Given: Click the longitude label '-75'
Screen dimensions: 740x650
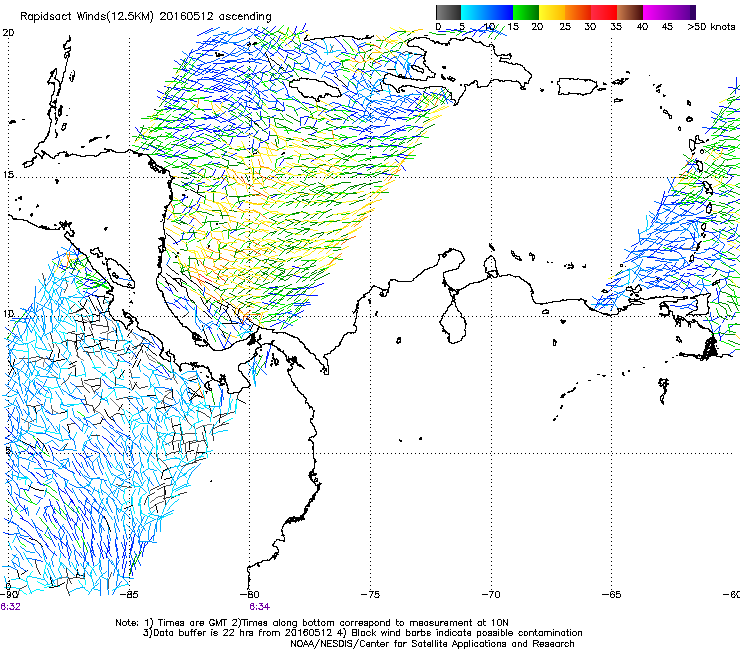Looking at the screenshot, I should (x=370, y=594).
